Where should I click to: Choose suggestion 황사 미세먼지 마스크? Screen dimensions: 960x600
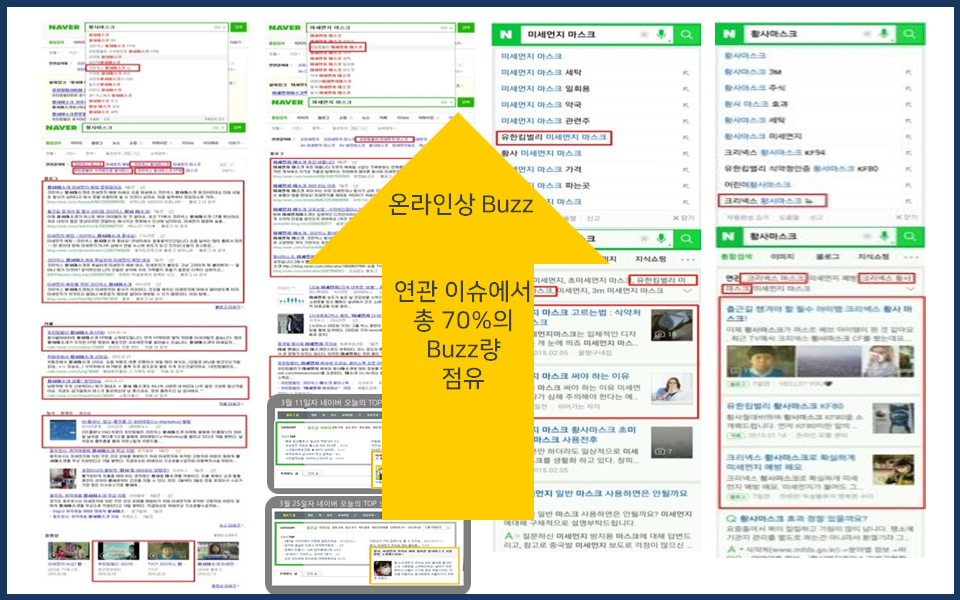(541, 153)
